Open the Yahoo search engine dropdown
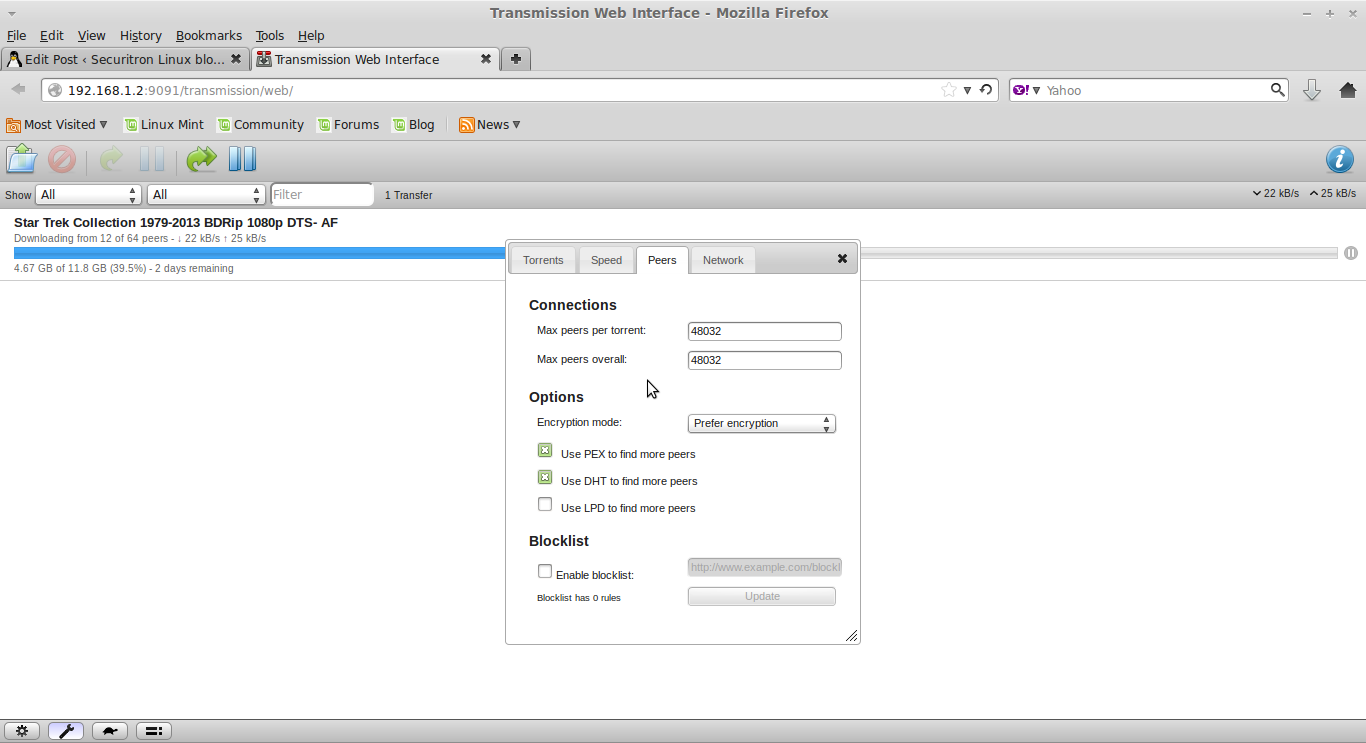The image size is (1366, 743). [x=1027, y=90]
